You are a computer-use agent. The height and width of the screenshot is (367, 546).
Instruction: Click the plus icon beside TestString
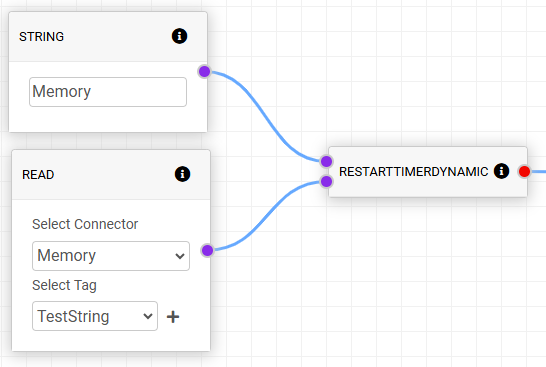pyautogui.click(x=173, y=317)
